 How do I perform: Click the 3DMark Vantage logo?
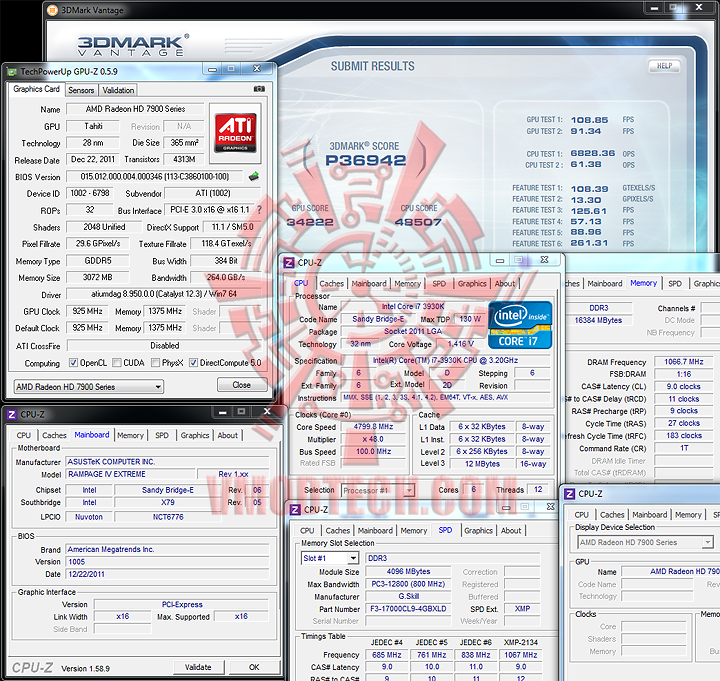tap(133, 45)
